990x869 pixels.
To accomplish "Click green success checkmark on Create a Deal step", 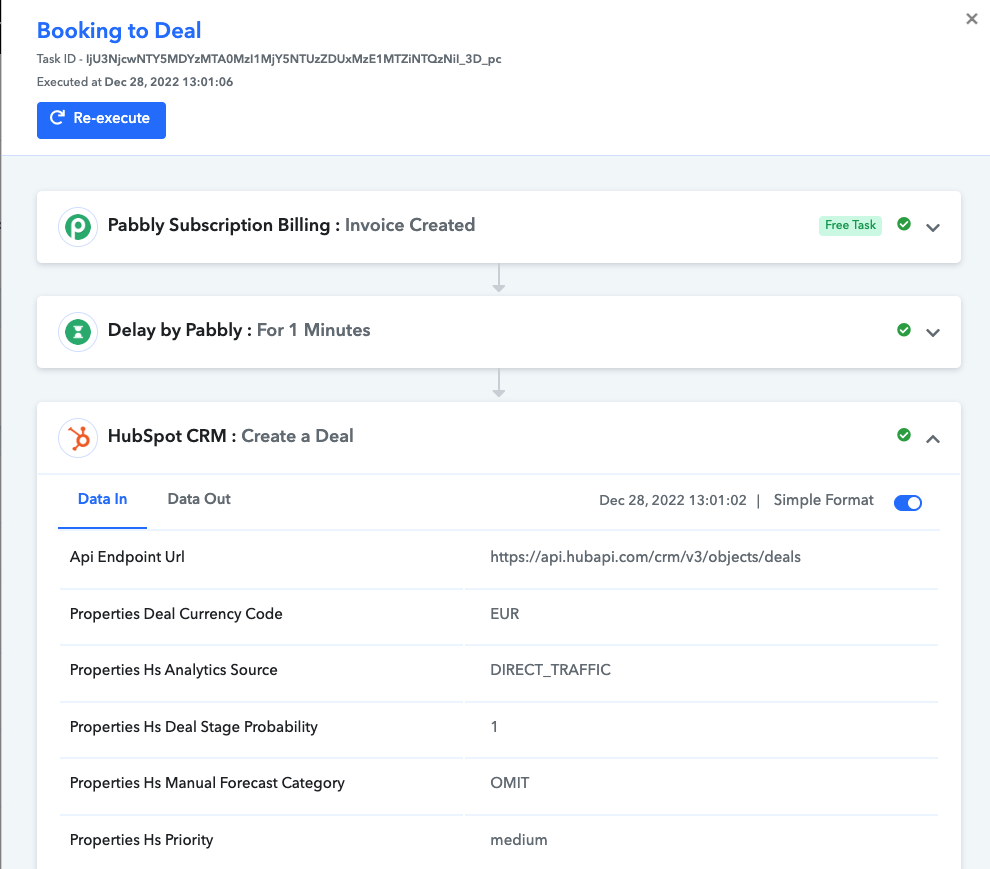I will tap(904, 435).
